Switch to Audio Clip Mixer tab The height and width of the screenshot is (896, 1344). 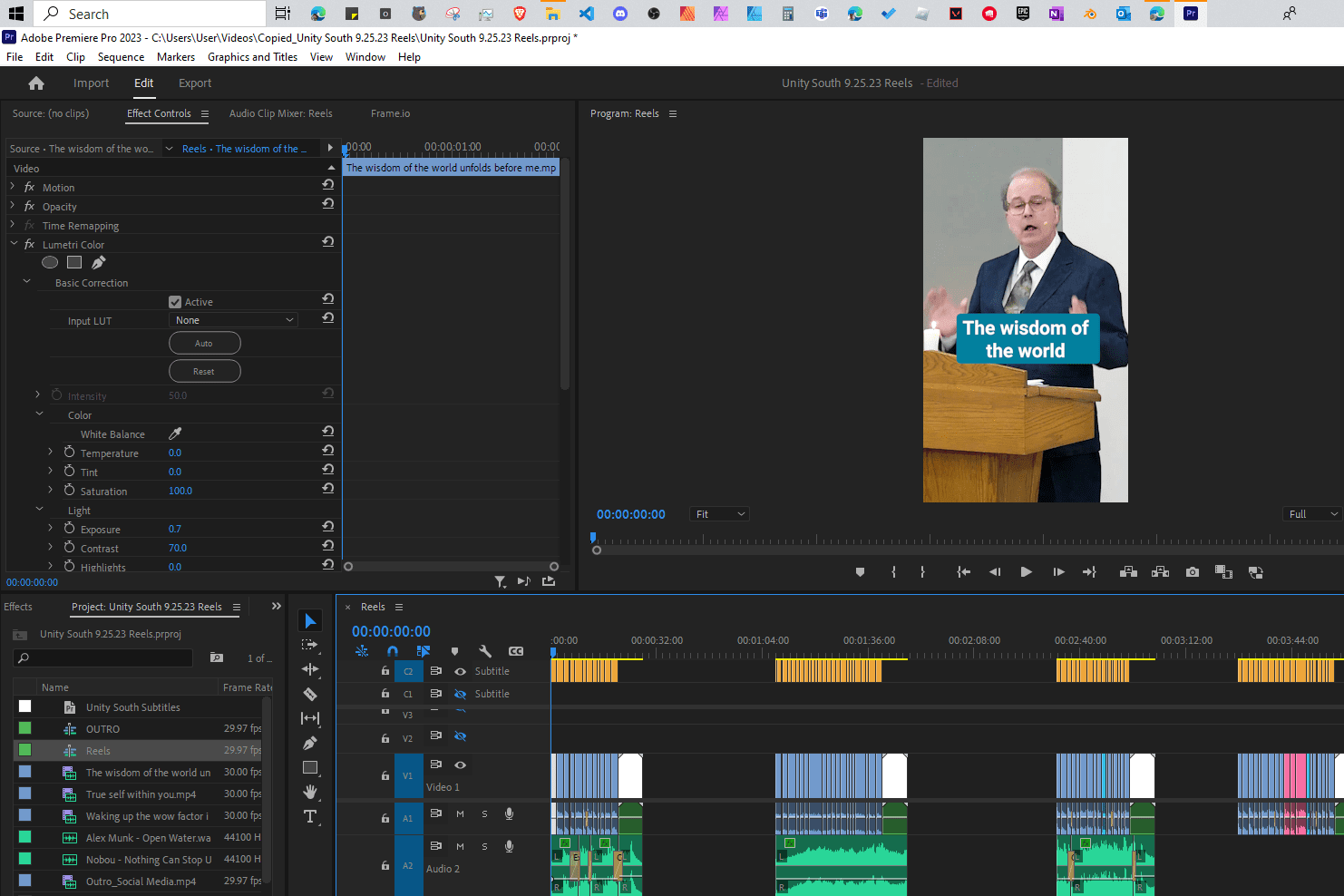[280, 113]
